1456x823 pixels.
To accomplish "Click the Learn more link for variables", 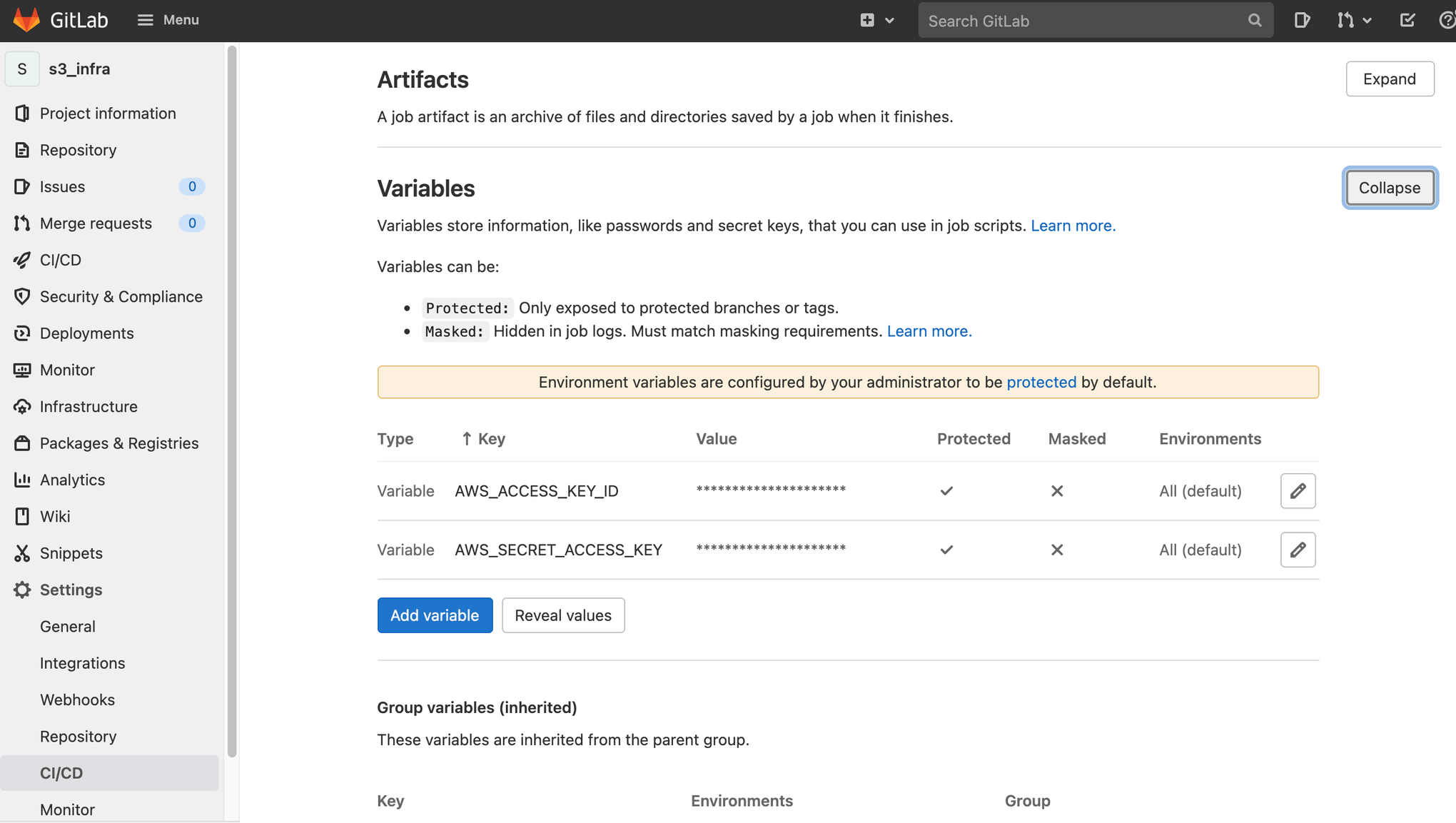I will pyautogui.click(x=1073, y=225).
